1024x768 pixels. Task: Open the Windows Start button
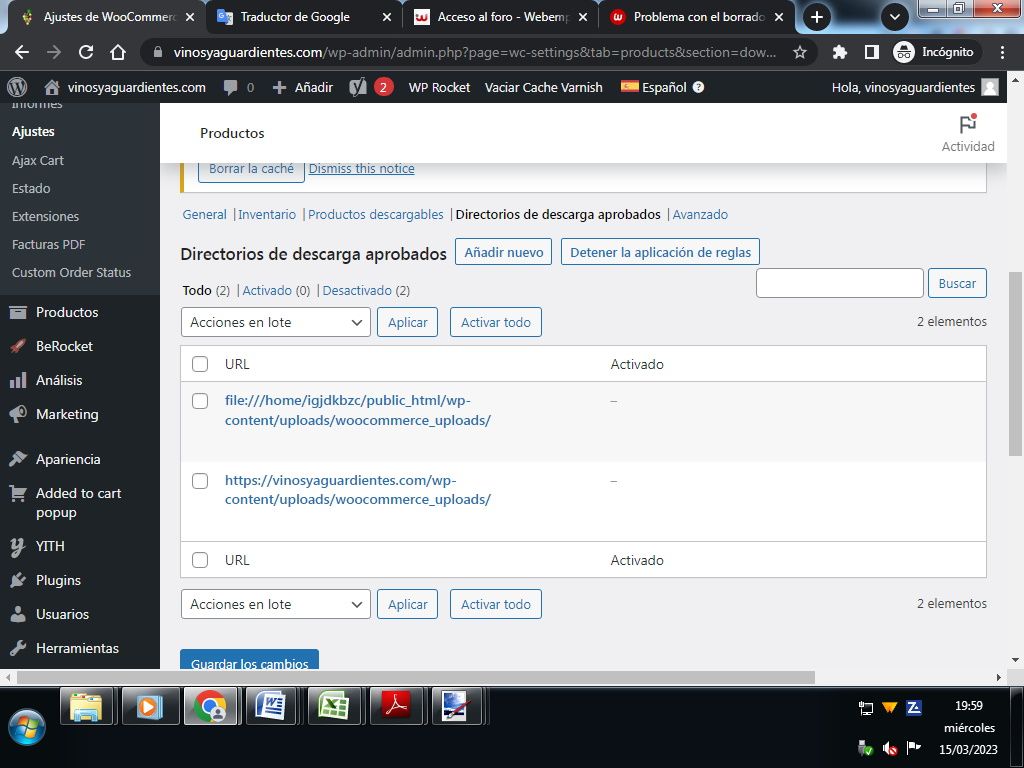pyautogui.click(x=27, y=727)
